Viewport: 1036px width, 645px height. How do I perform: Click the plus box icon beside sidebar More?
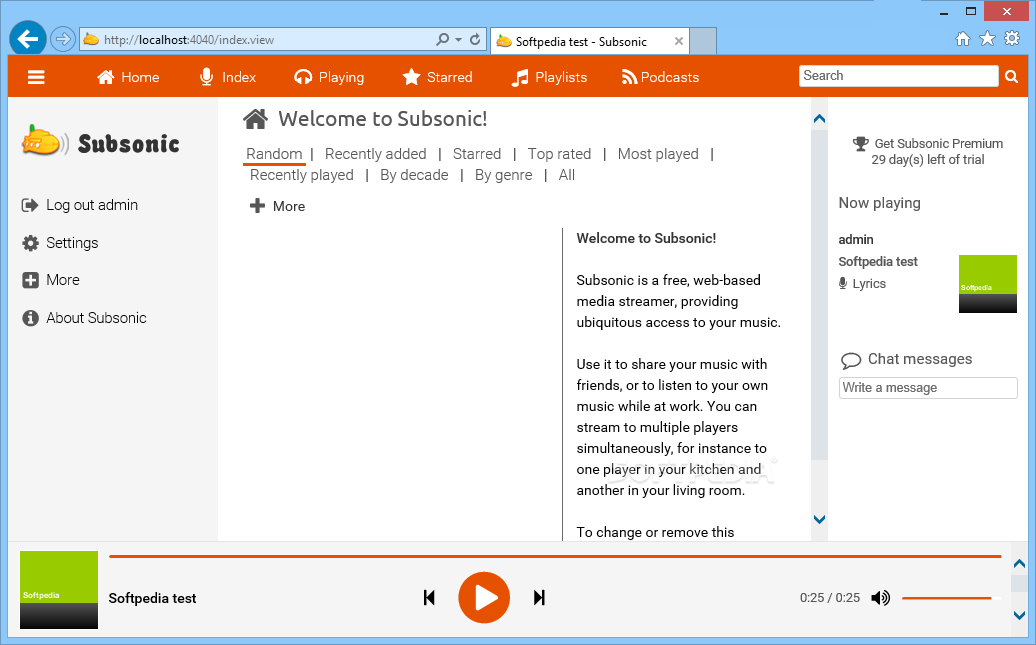click(30, 280)
